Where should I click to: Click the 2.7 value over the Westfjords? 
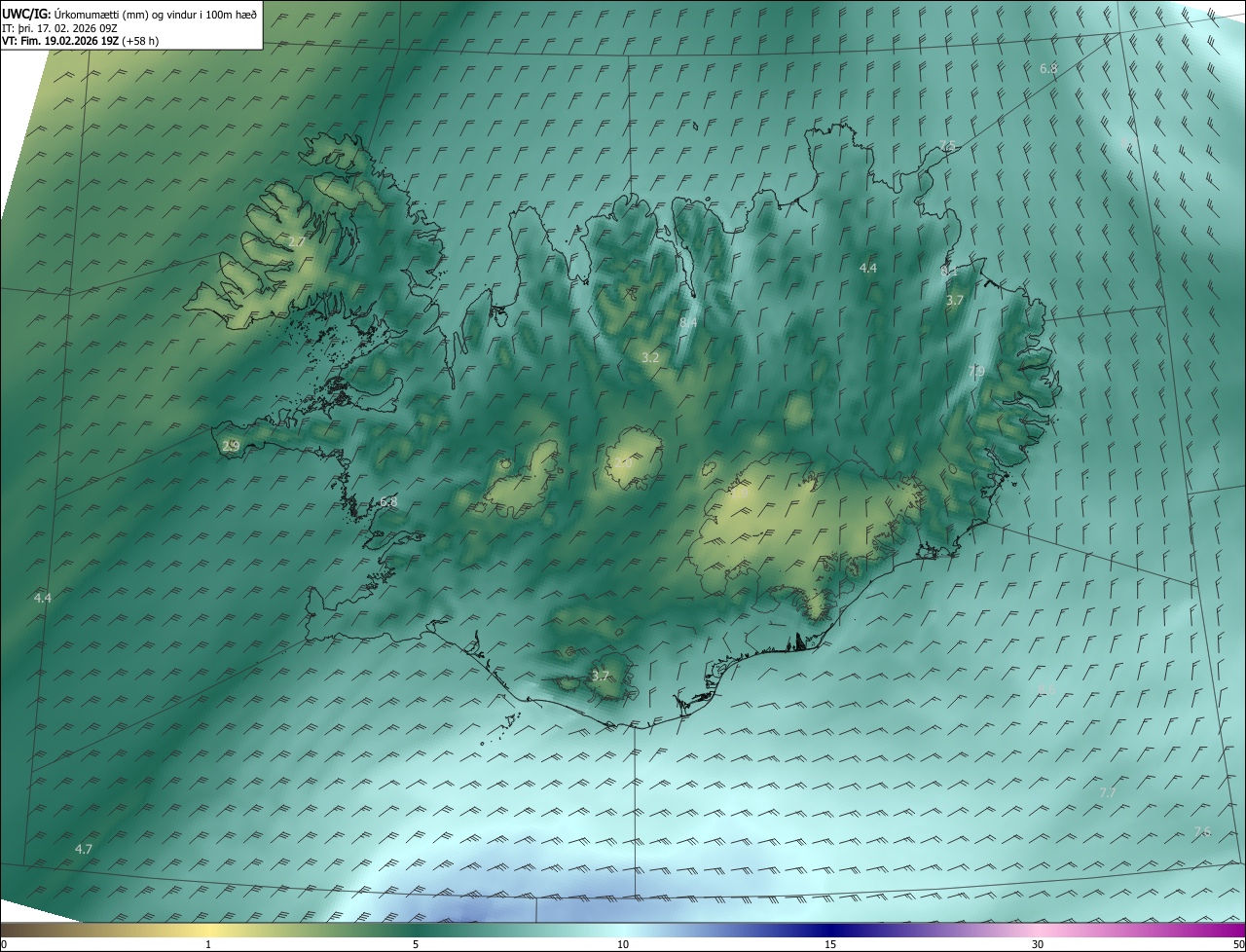(x=297, y=241)
